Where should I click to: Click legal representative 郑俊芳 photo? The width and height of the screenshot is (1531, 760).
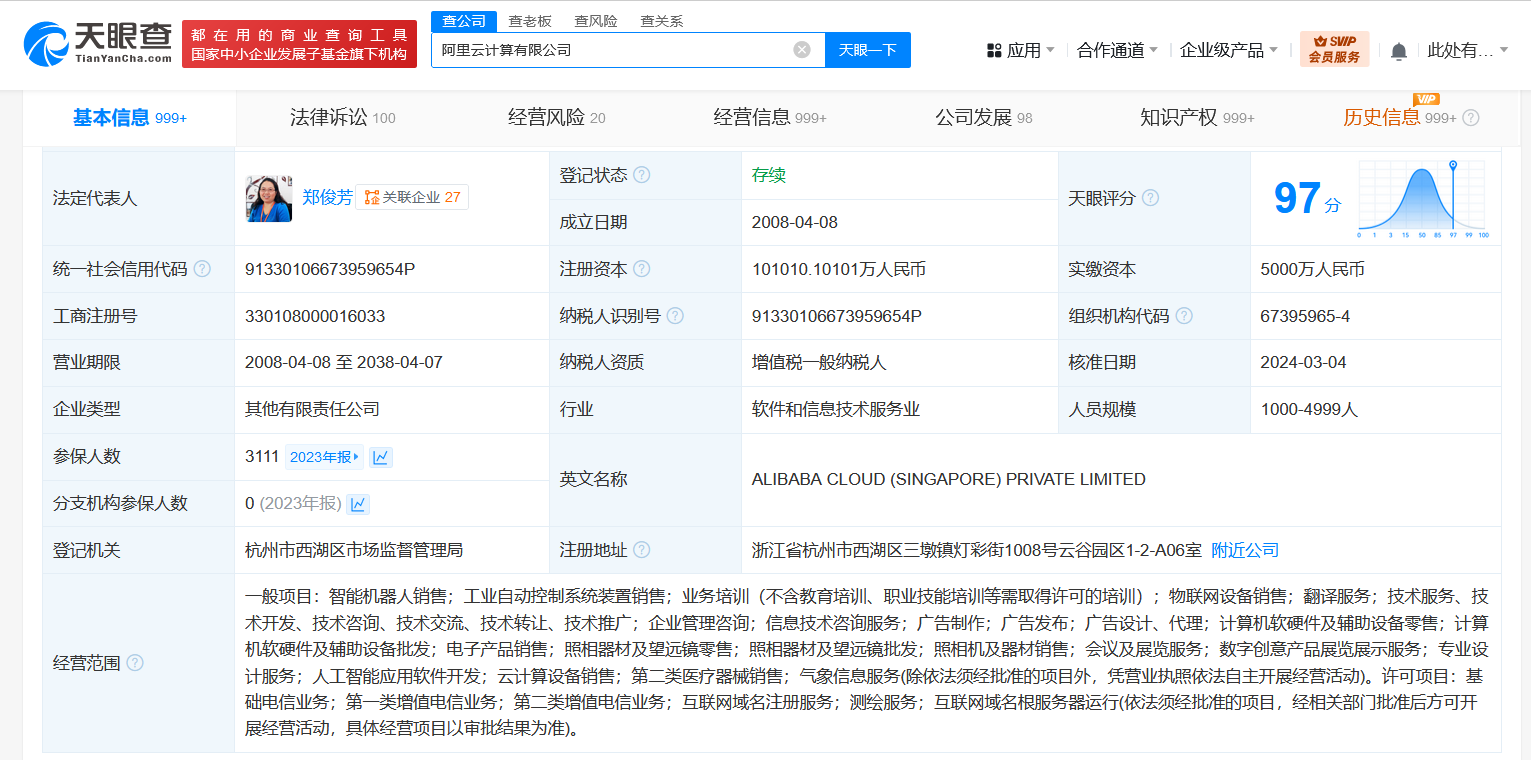point(269,198)
